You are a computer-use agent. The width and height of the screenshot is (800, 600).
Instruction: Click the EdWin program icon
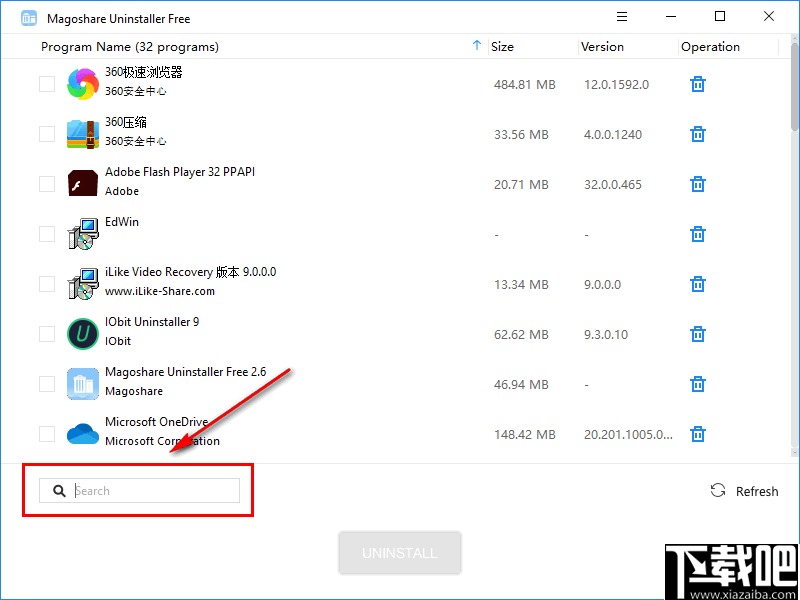[x=82, y=233]
